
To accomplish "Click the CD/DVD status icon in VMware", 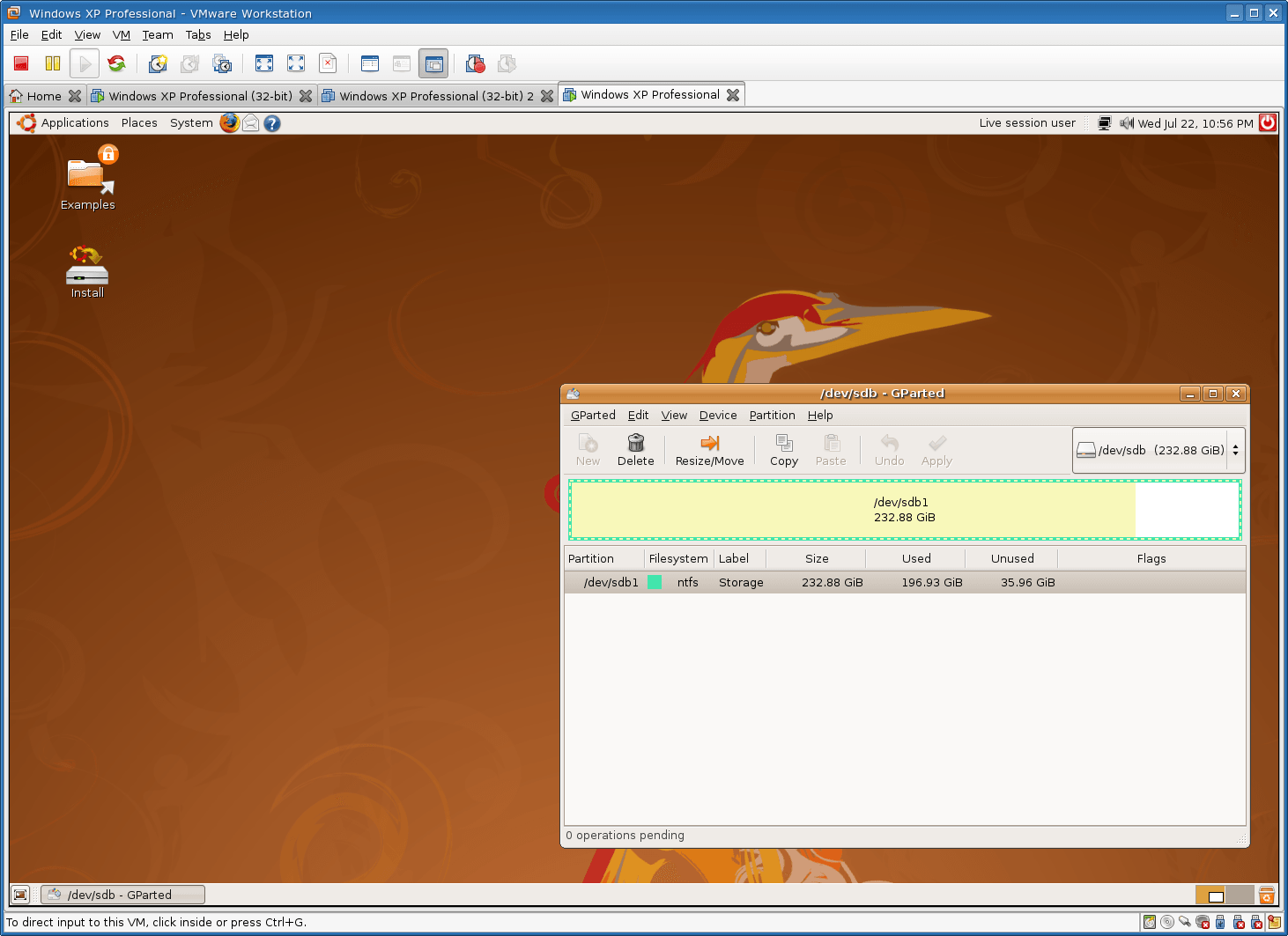I will pyautogui.click(x=1167, y=922).
